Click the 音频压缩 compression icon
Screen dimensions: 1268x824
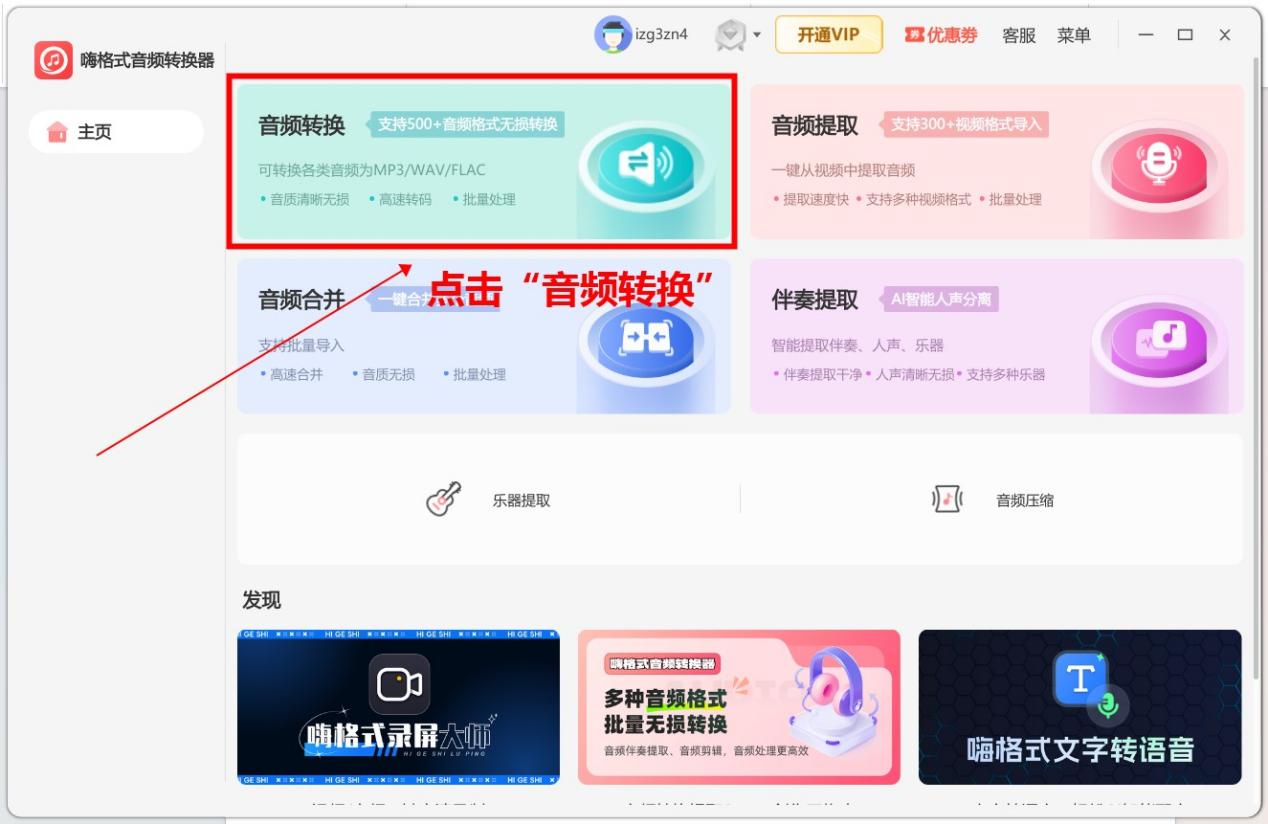pyautogui.click(x=947, y=499)
